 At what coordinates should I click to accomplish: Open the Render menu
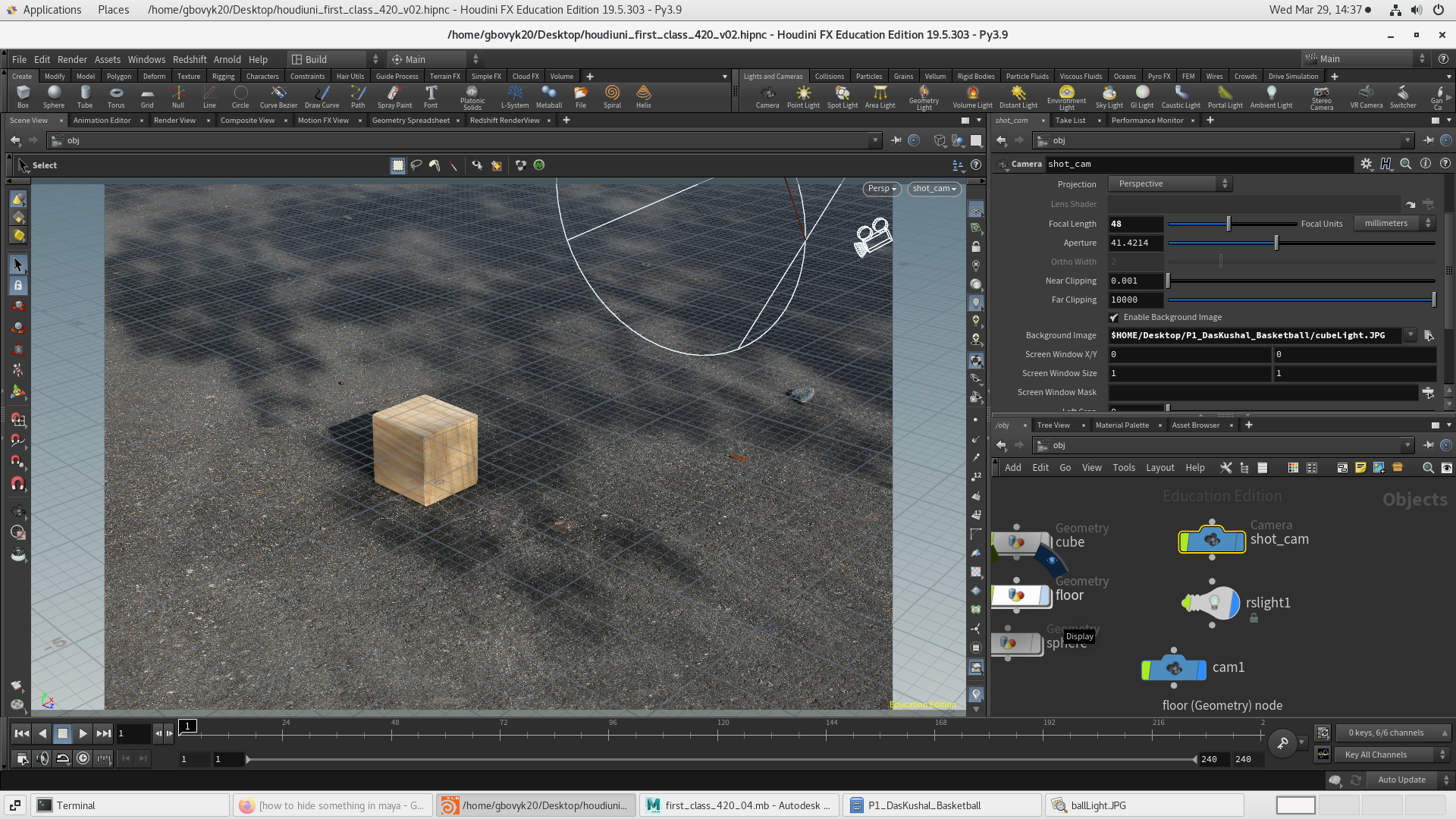[72, 59]
